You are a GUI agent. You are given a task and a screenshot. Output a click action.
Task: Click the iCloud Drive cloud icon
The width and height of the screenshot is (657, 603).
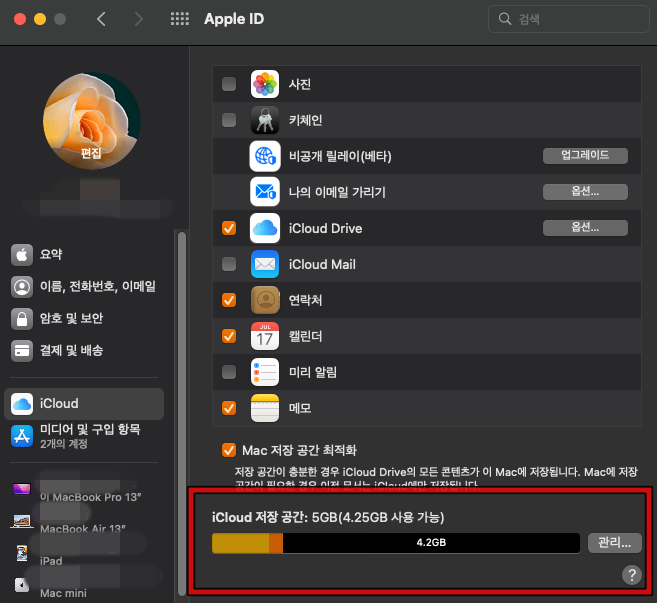tap(265, 228)
